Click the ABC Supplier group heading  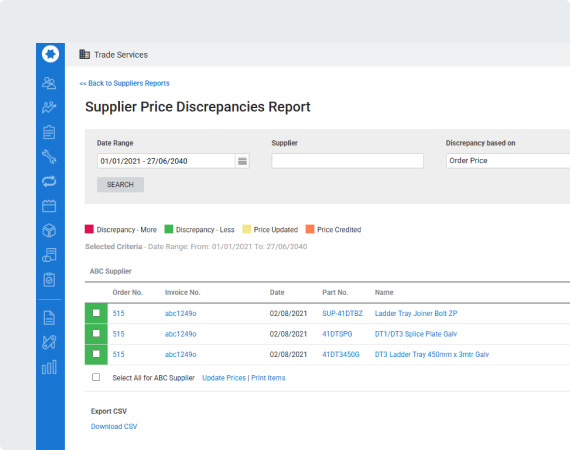click(x=111, y=271)
